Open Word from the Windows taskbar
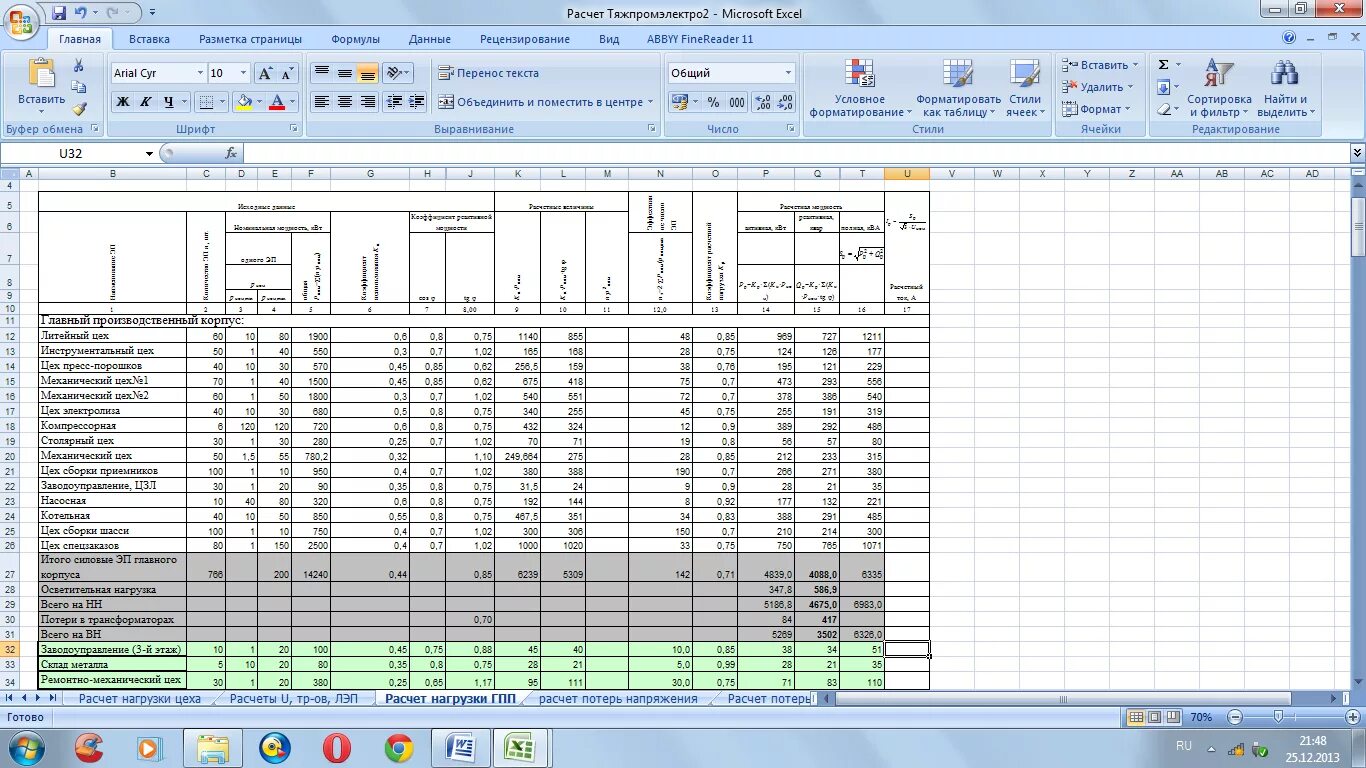The width and height of the screenshot is (1366, 768). [463, 747]
